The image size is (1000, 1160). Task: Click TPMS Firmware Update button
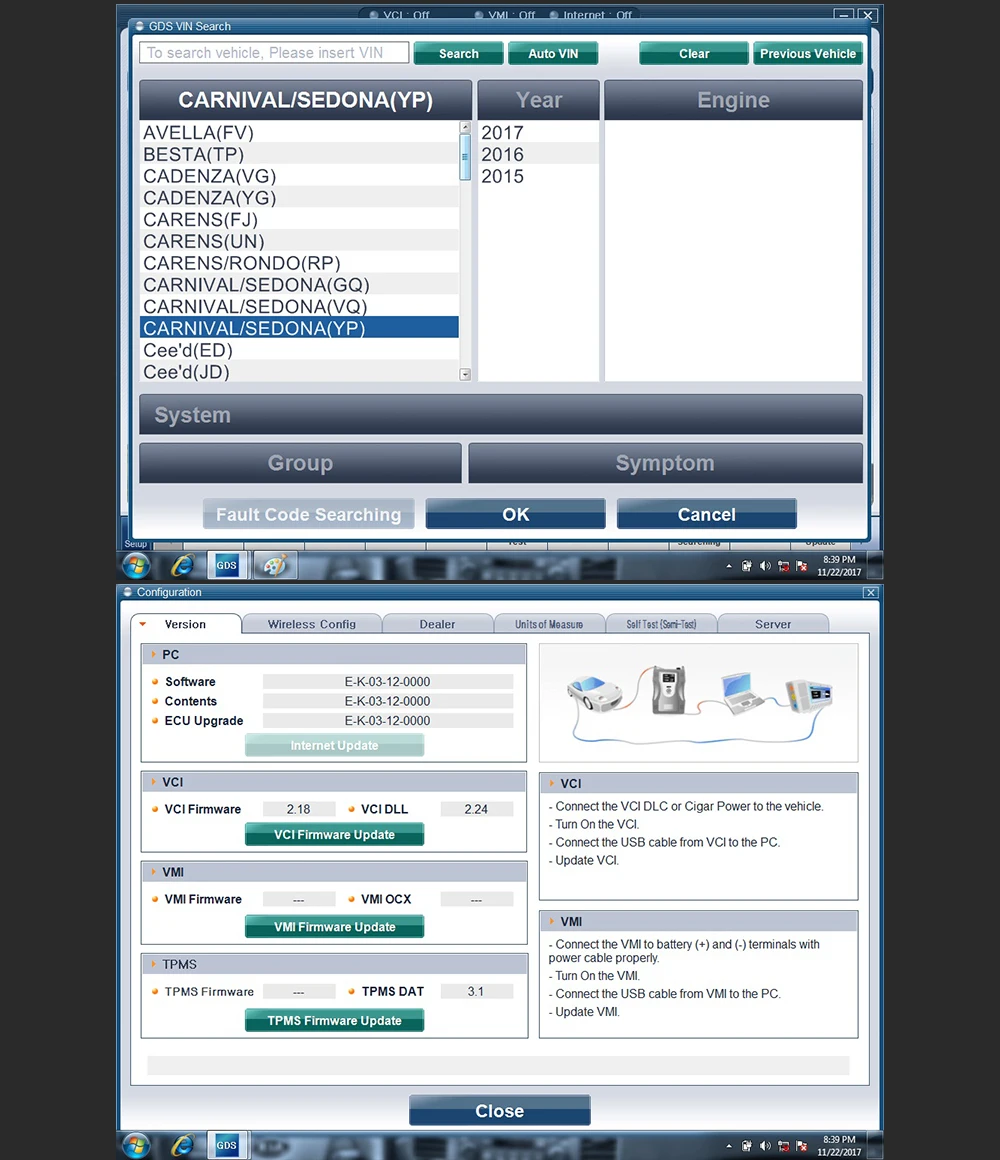coord(334,1020)
